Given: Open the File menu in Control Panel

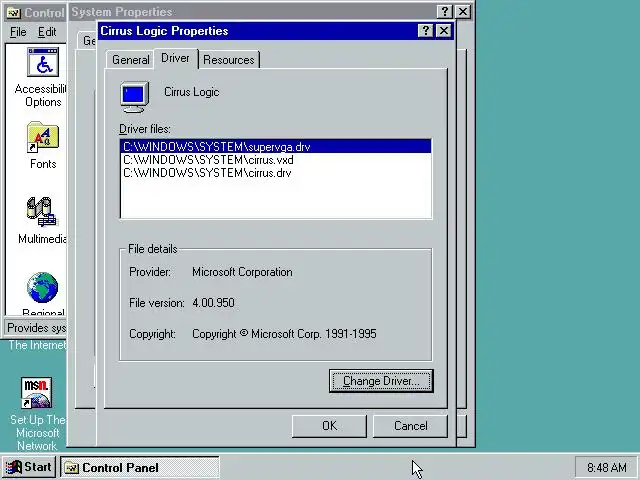Looking at the screenshot, I should [18, 32].
